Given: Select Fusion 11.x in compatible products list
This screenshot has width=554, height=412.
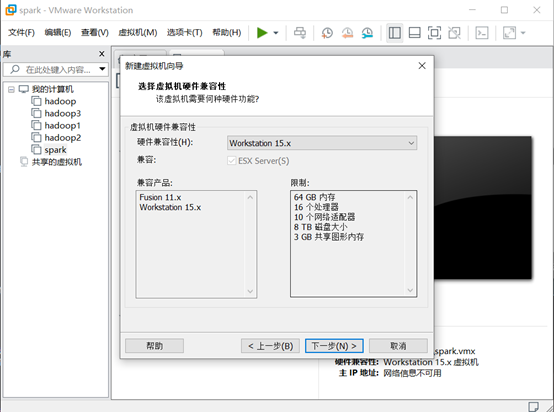Looking at the screenshot, I should click(x=160, y=197).
